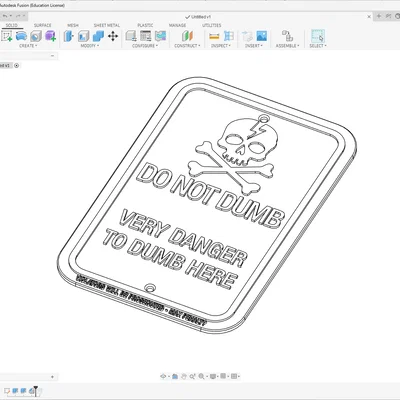Screen dimensions: 400x400
Task: Expand the CONFIGURE dropdown menu
Action: tap(145, 46)
